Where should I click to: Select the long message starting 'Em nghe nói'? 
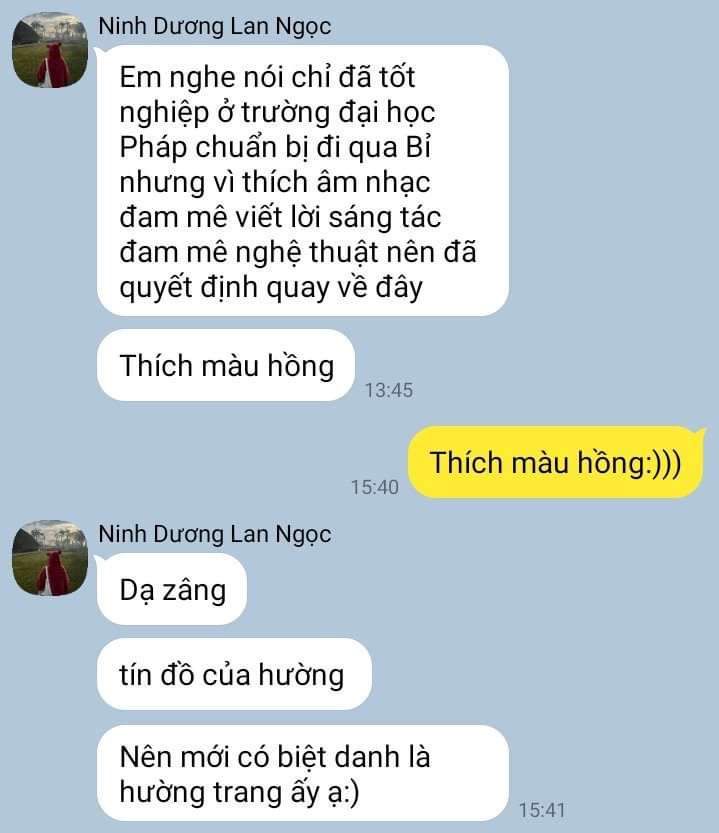click(303, 181)
